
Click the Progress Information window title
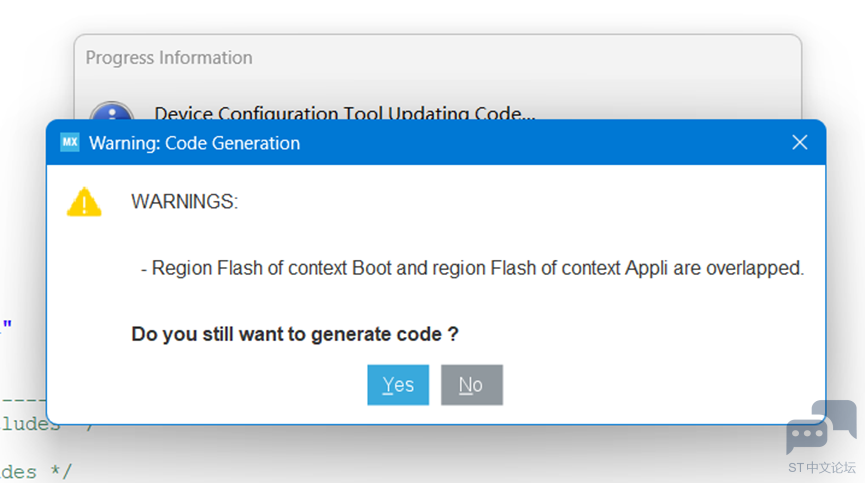[x=169, y=57]
